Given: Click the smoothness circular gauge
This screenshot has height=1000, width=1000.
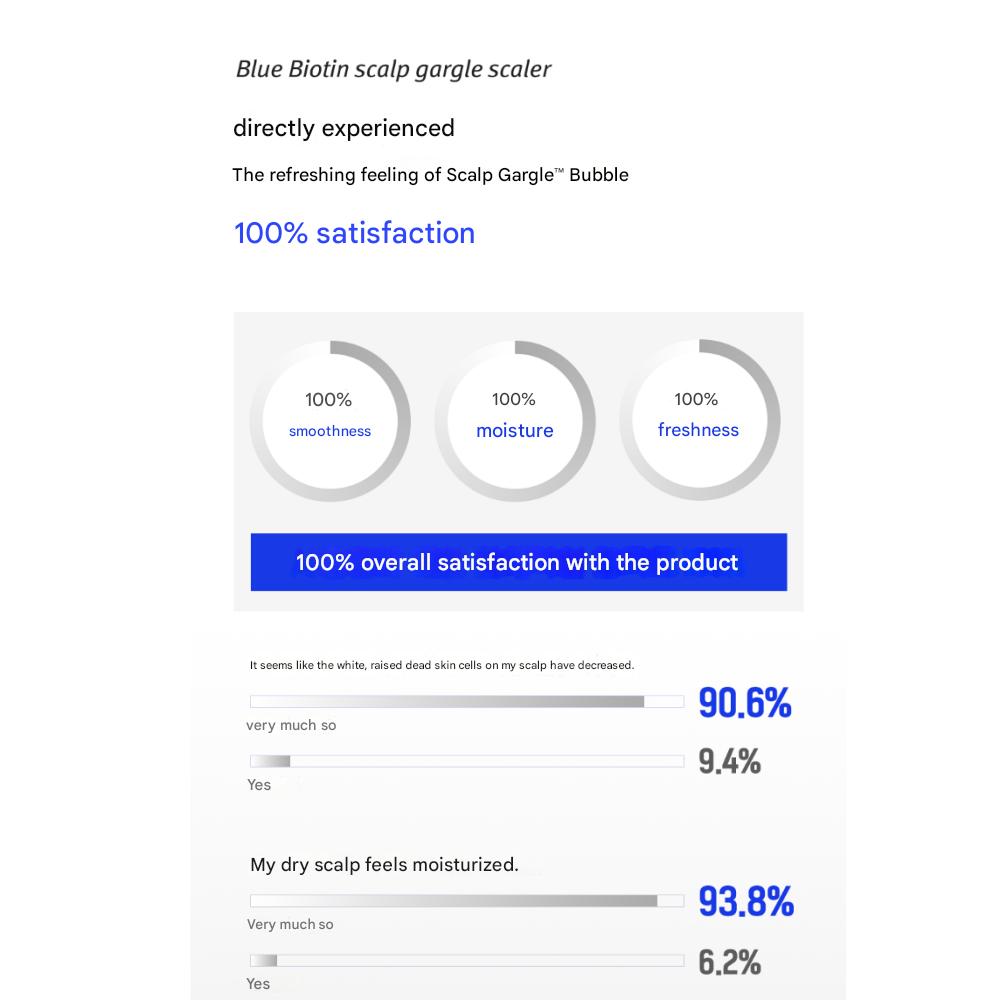Looking at the screenshot, I should (x=330, y=421).
